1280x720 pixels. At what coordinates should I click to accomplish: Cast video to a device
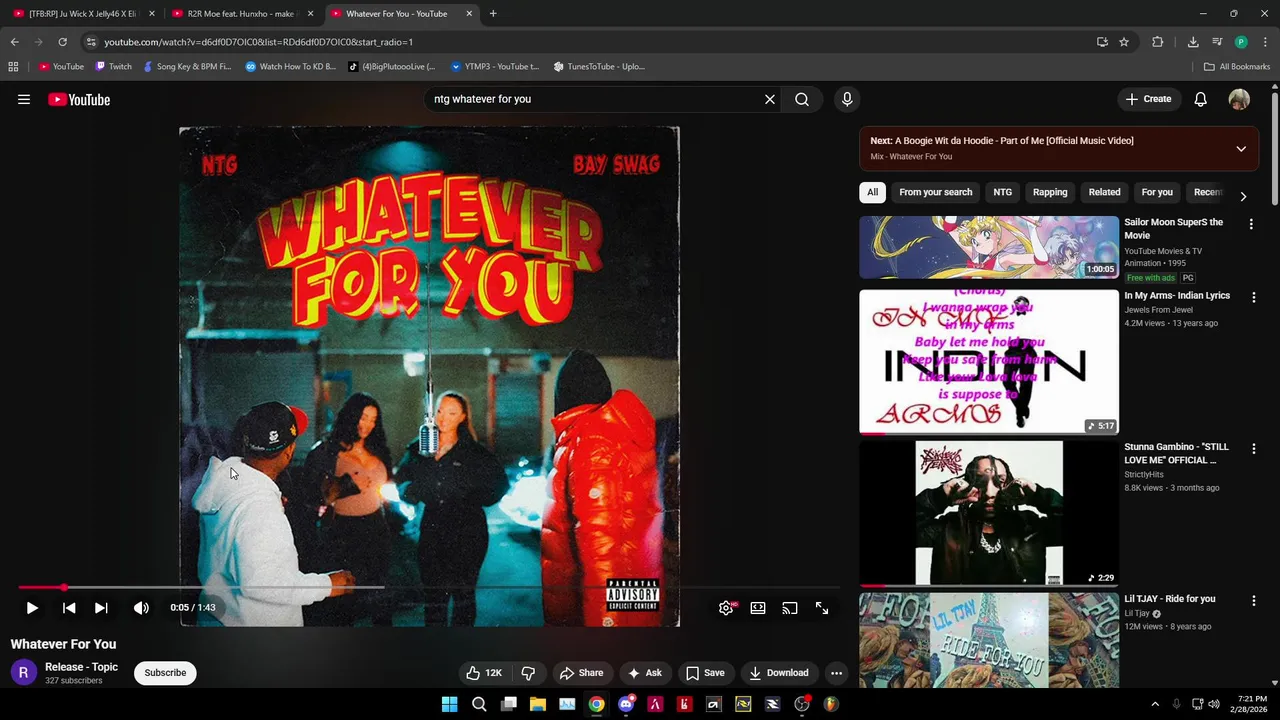click(790, 607)
